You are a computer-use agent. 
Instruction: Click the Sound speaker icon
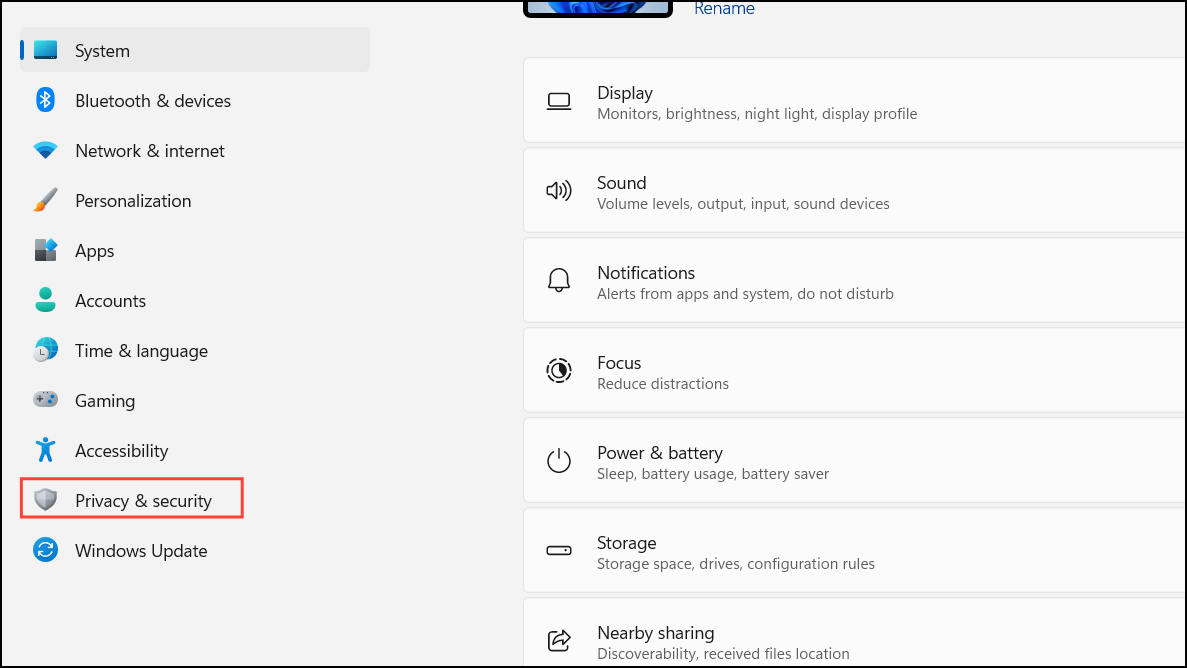(x=558, y=192)
